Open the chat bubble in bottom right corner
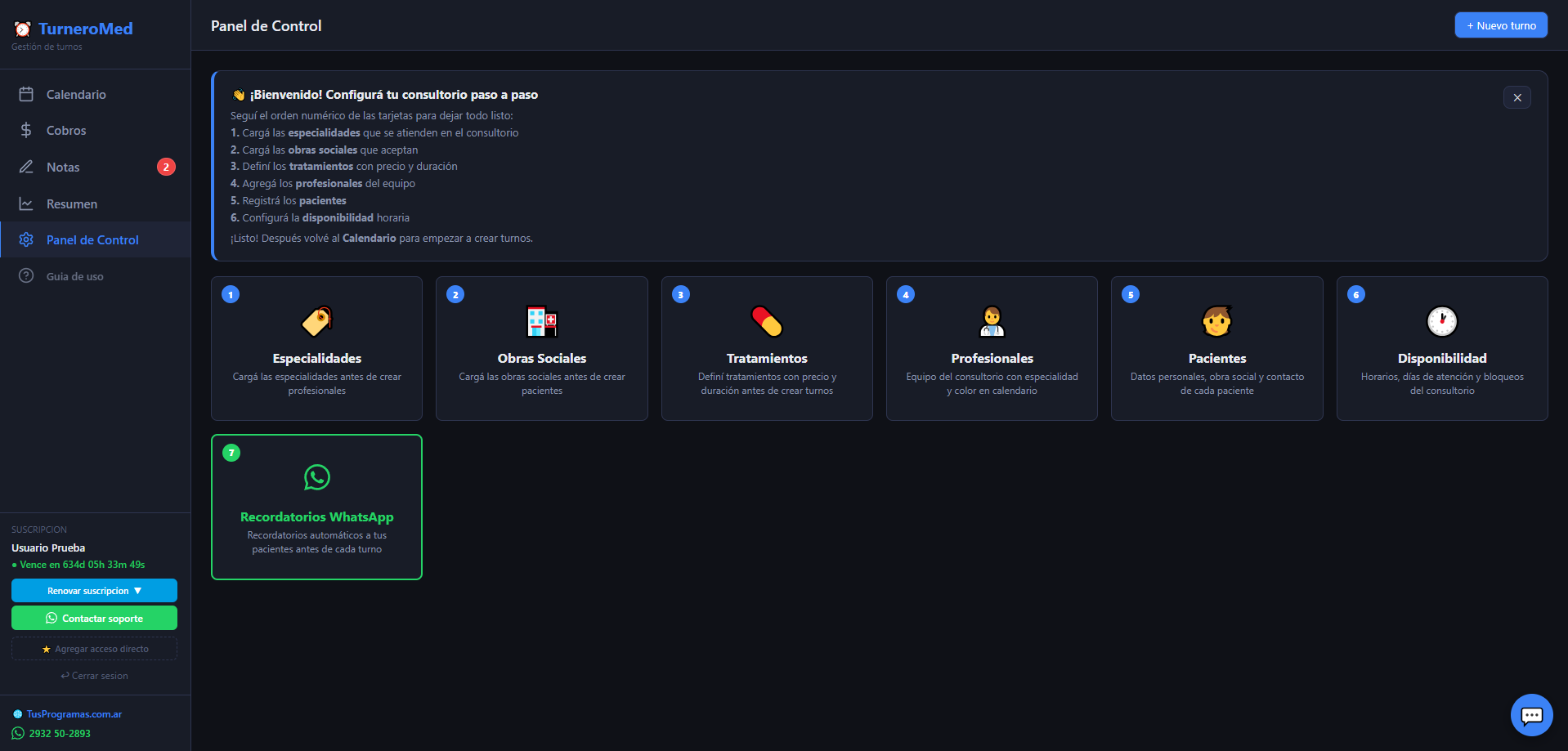This screenshot has height=751, width=1568. point(1531,714)
